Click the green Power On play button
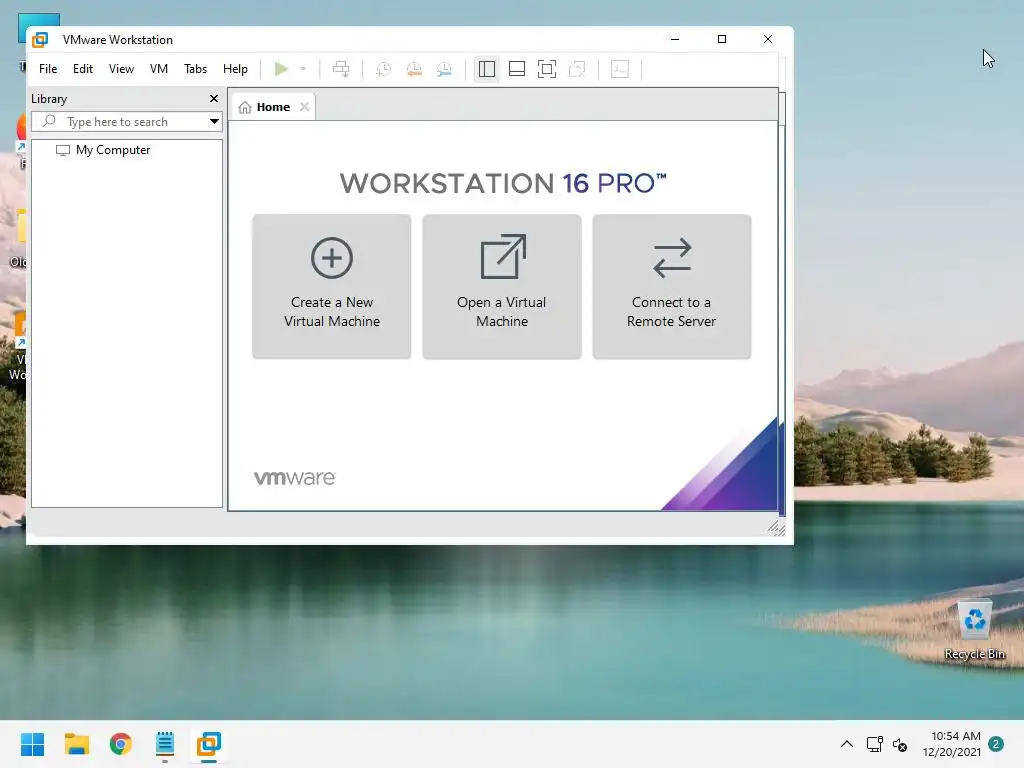Screen dimensions: 1024x768 (x=281, y=69)
